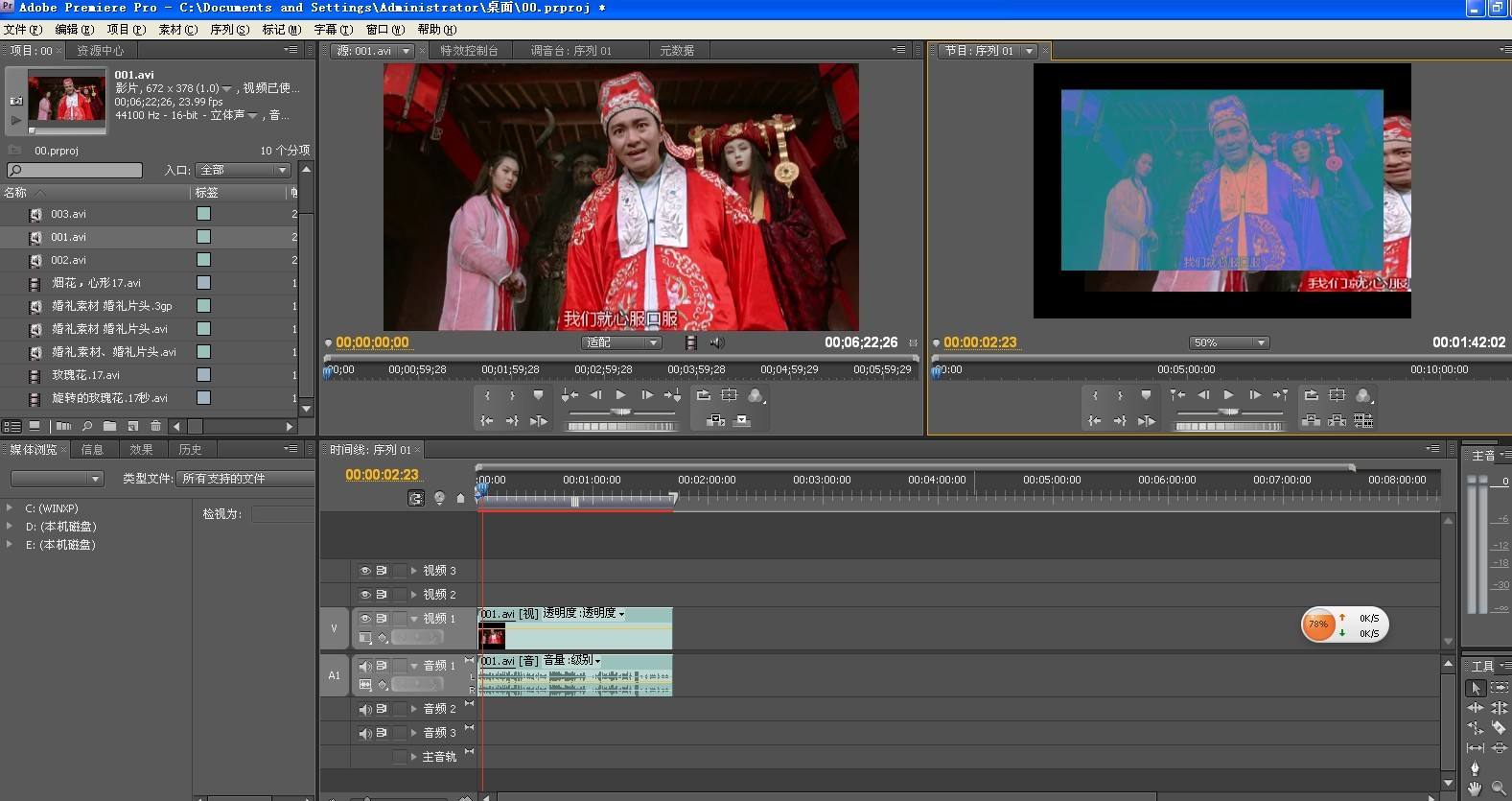1512x801 pixels.
Task: Mute the 音频 2 track speaker icon
Action: [365, 709]
